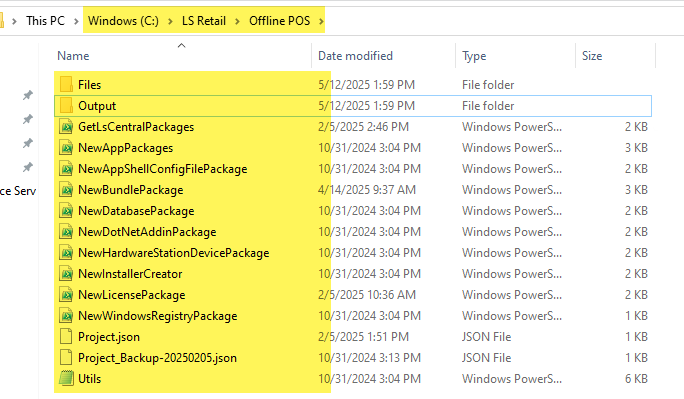
Task: Select the NewDatabasePackage file name
Action: click(136, 211)
